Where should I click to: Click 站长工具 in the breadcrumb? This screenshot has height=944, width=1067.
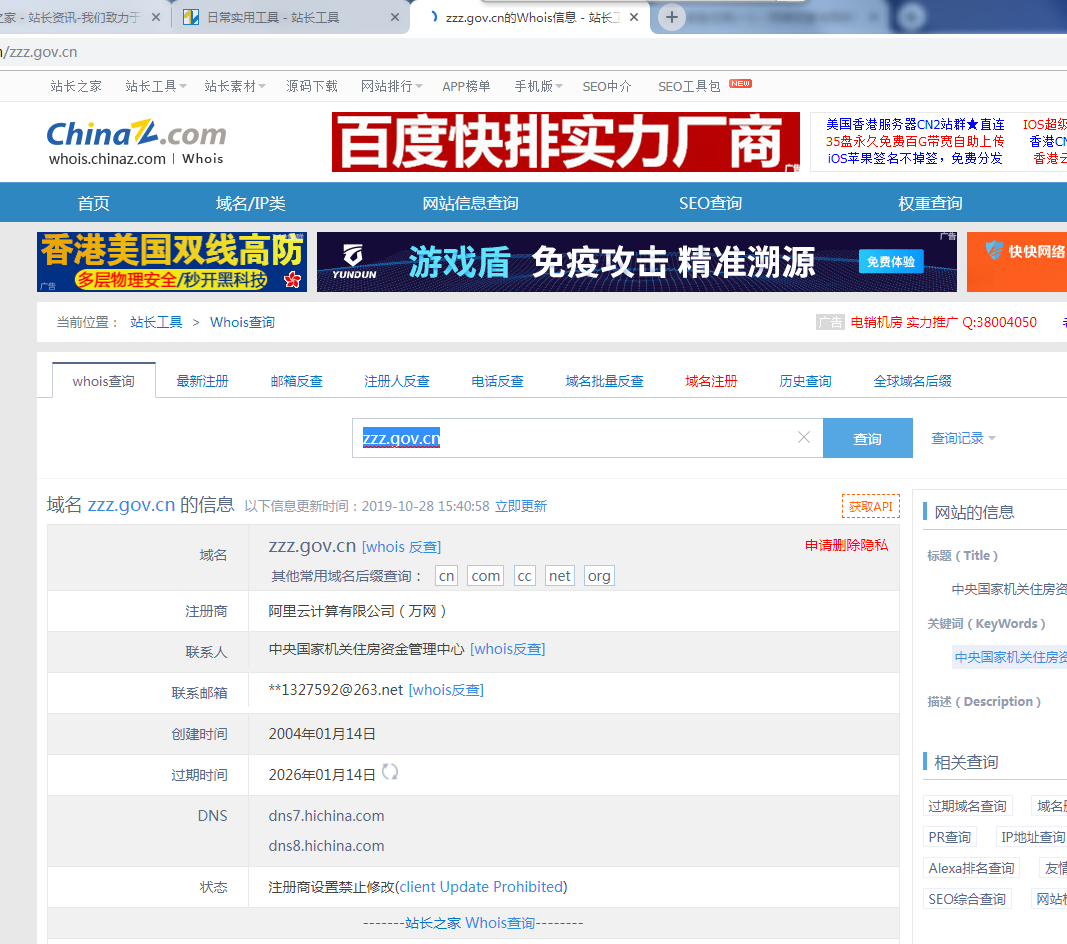click(x=157, y=322)
